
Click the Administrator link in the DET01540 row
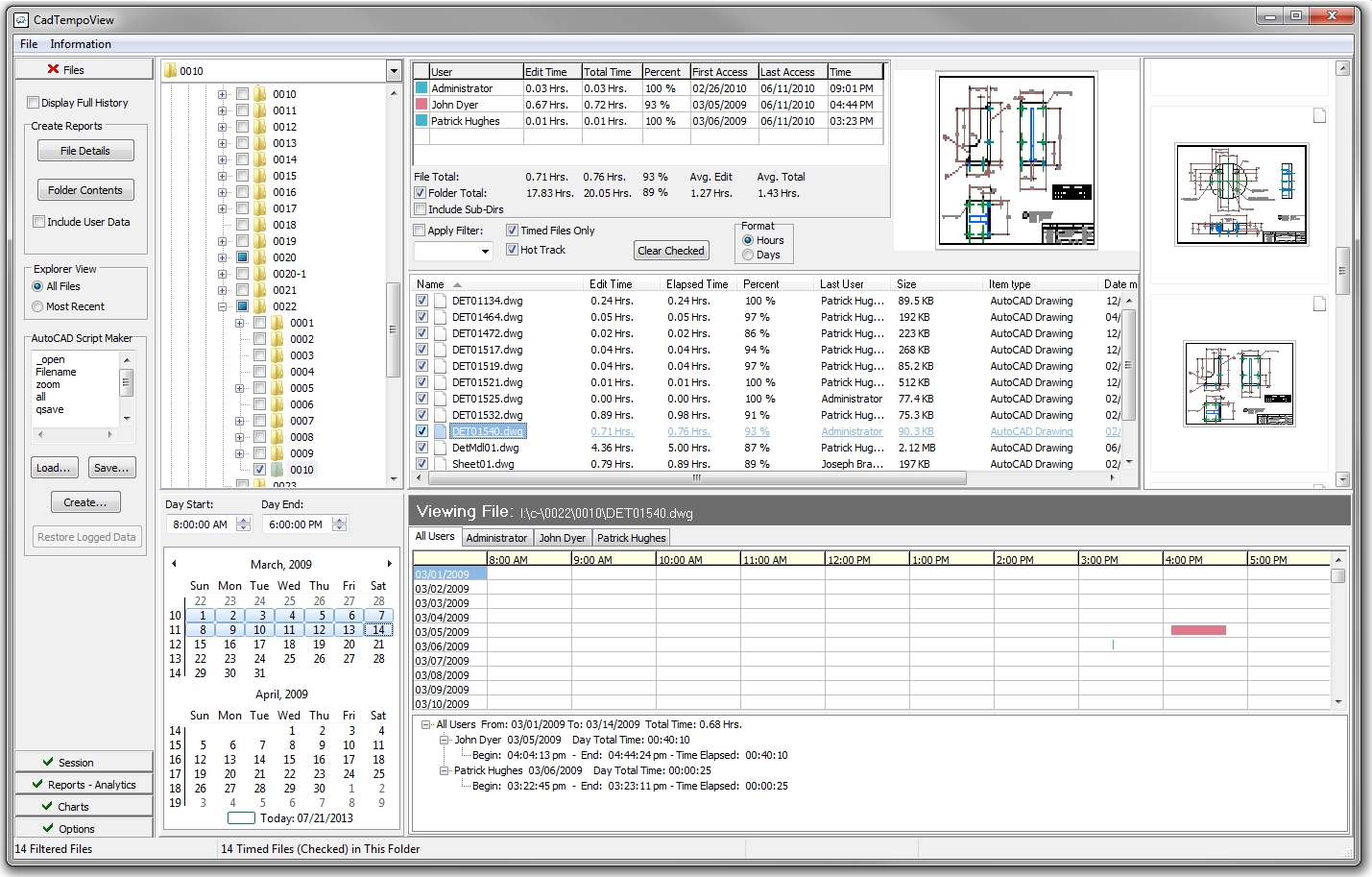(852, 431)
